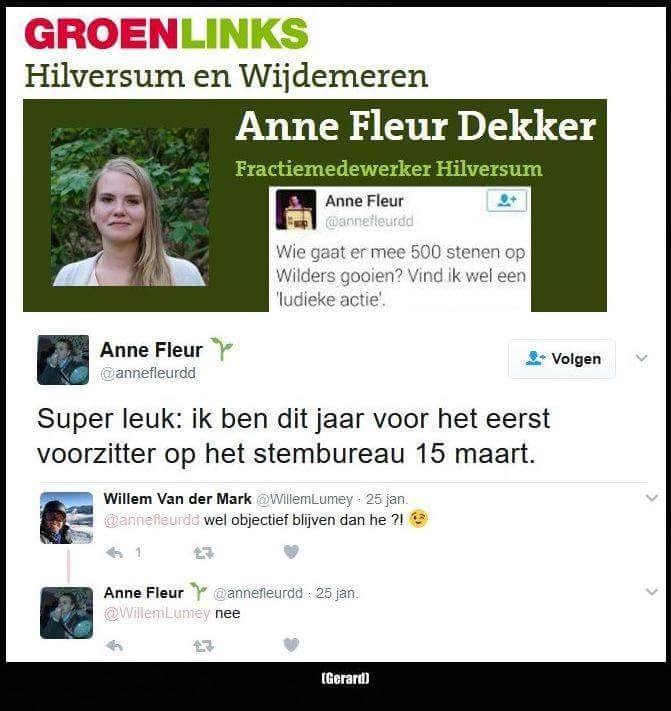Viewport: 671px width, 711px height.
Task: Open Willem Van der Mark's profile picture
Action: (66, 518)
